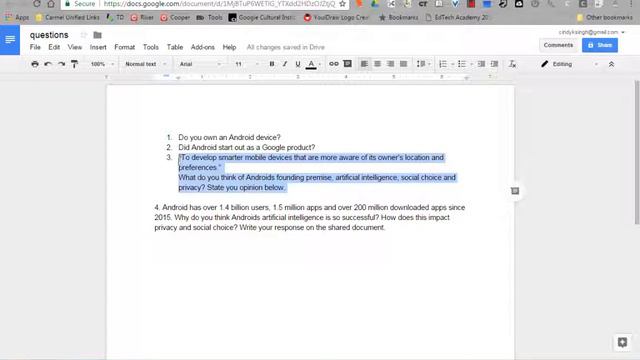Reload the page in Chrome
The height and width of the screenshot is (360, 640).
coord(37,4)
